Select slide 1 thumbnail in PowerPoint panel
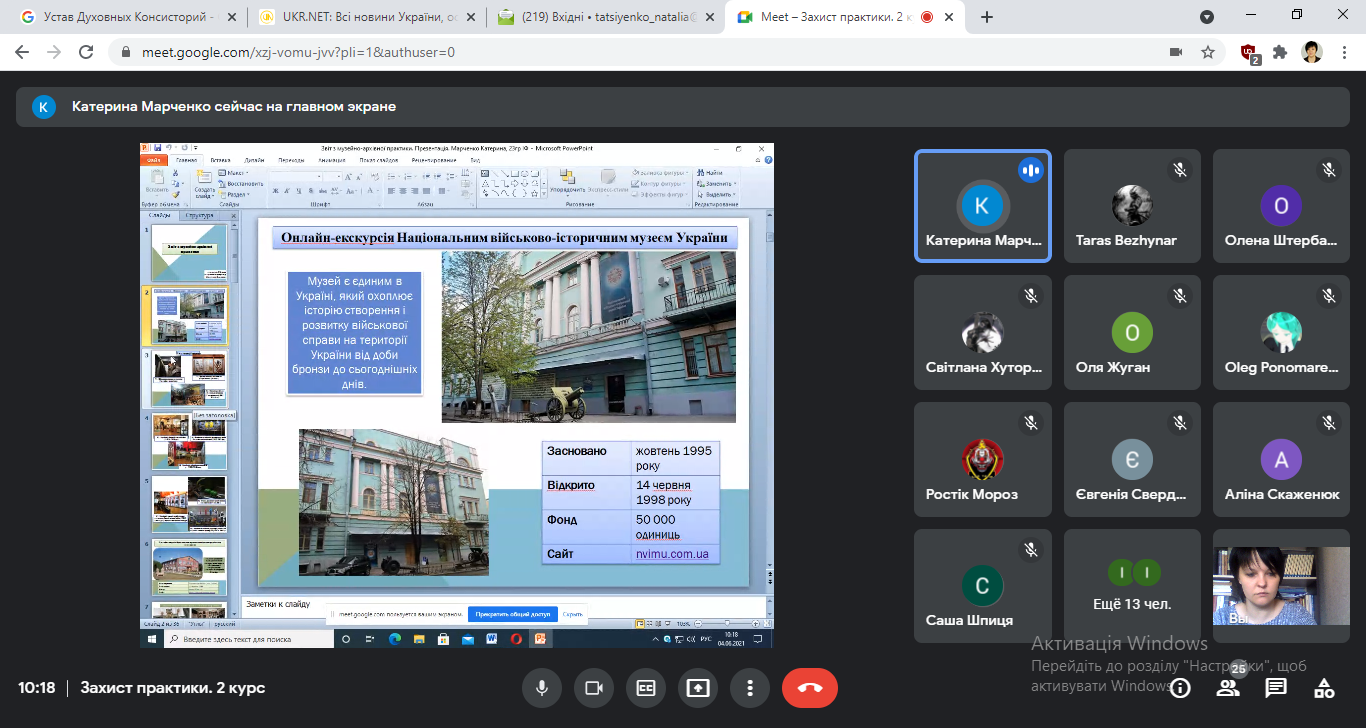 coord(189,253)
